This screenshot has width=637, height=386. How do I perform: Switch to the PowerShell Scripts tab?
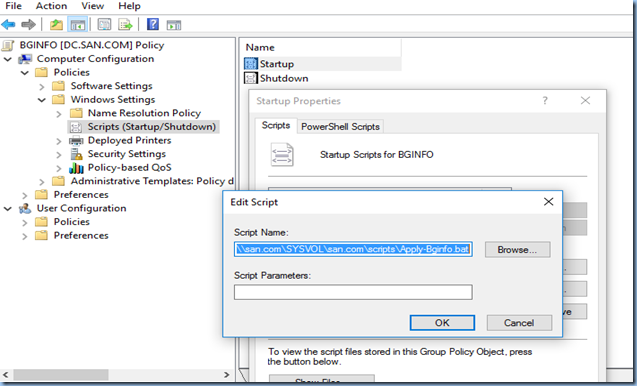[340, 127]
